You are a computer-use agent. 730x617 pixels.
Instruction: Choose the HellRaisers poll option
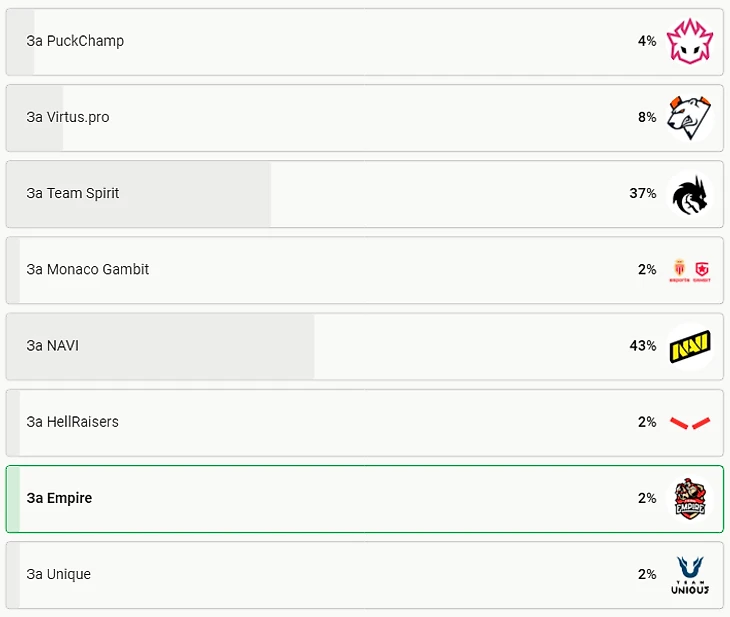tap(365, 422)
